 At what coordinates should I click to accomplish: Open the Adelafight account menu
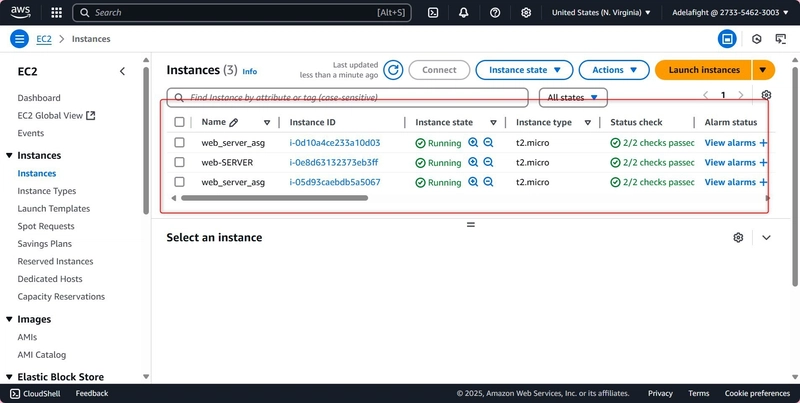[730, 13]
